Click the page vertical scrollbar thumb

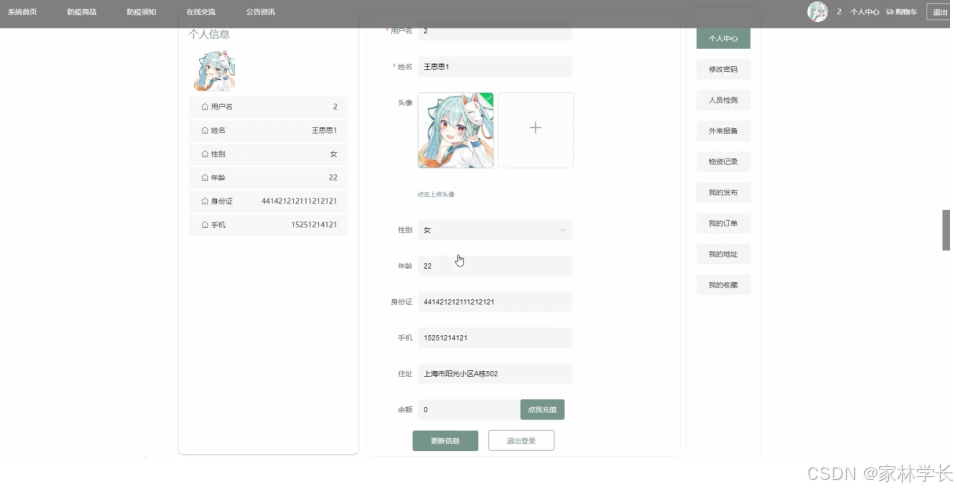pos(946,230)
